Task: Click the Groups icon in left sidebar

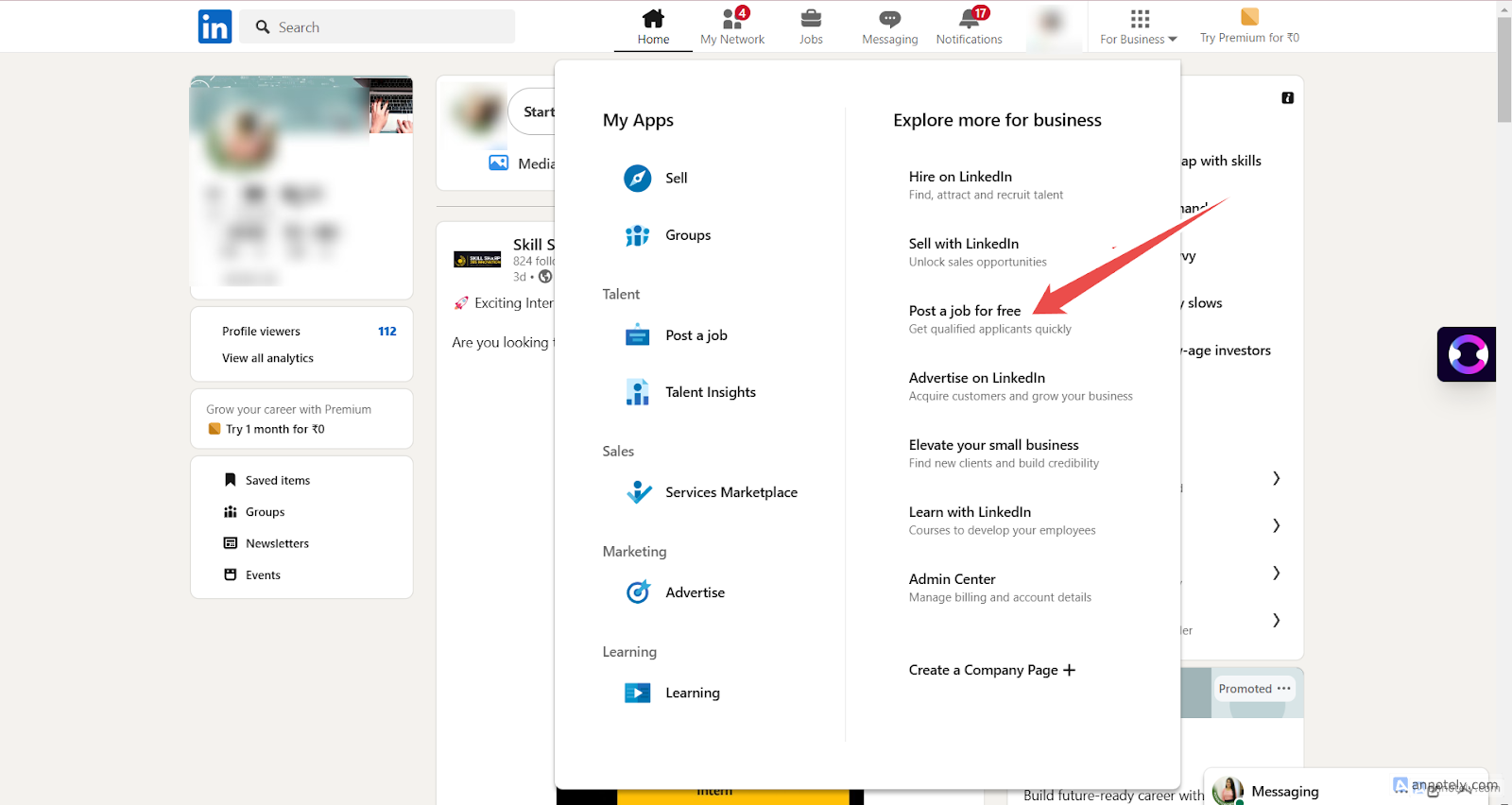Action: click(230, 512)
